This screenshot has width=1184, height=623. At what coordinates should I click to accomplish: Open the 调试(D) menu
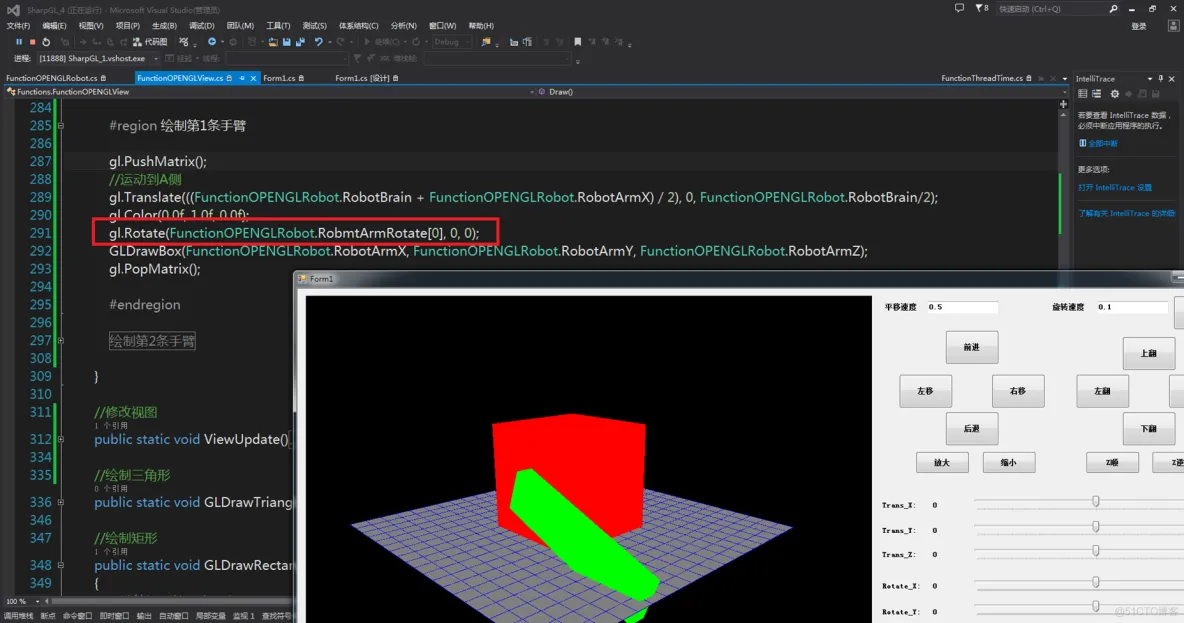202,26
